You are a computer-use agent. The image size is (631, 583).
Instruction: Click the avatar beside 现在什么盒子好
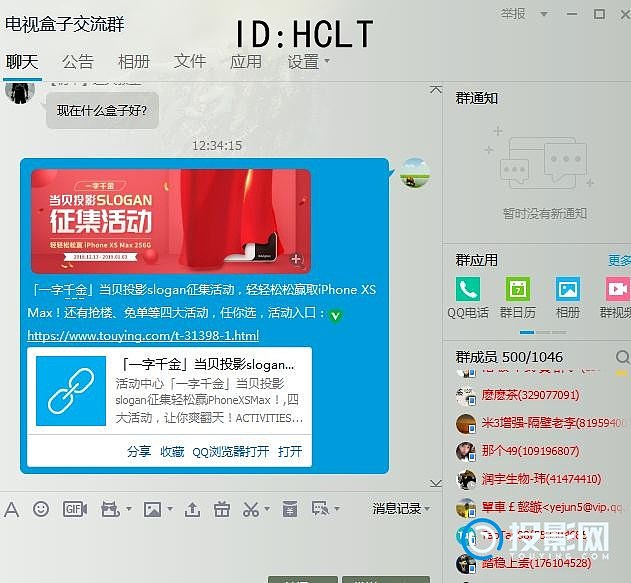[20, 92]
